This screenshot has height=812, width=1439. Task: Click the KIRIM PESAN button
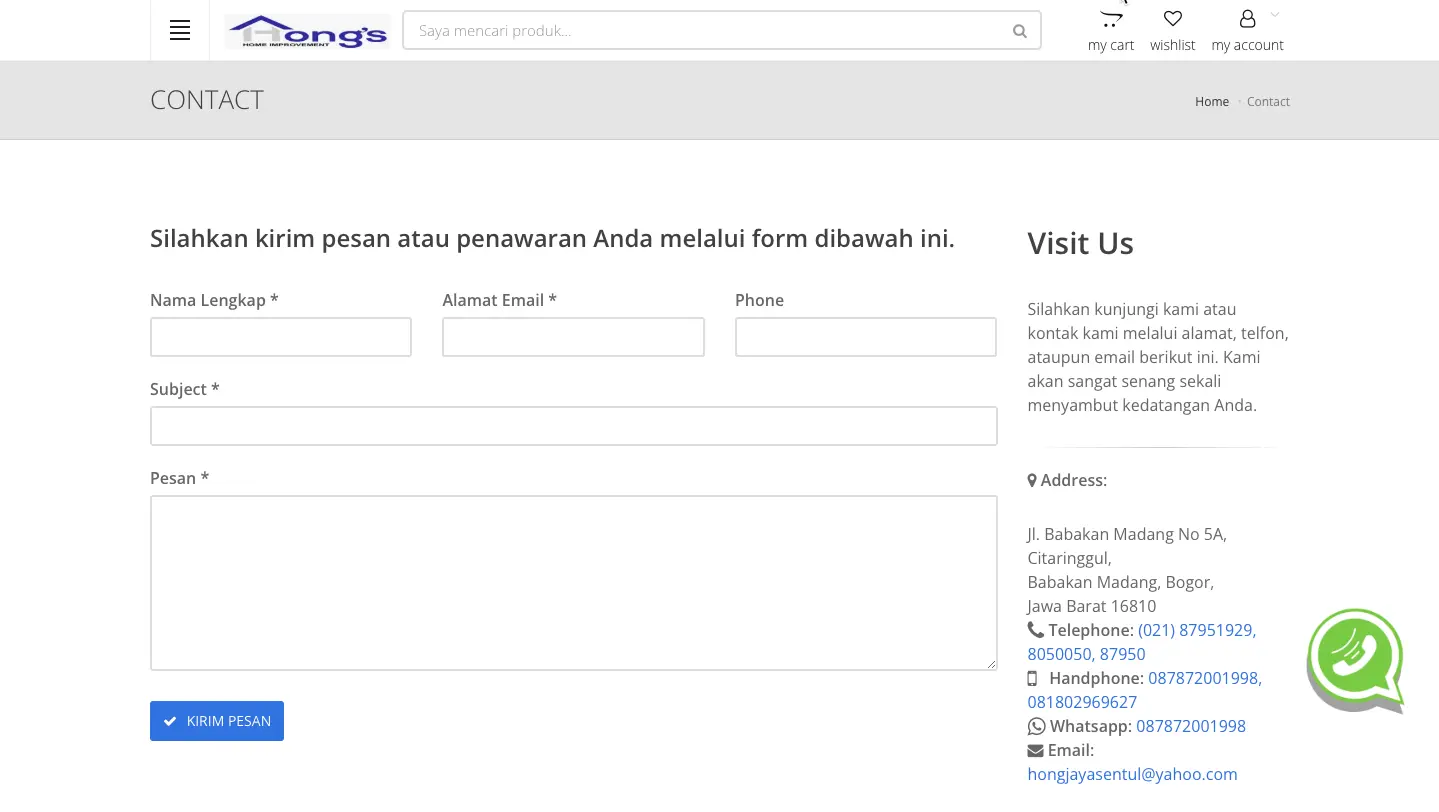[x=217, y=721]
